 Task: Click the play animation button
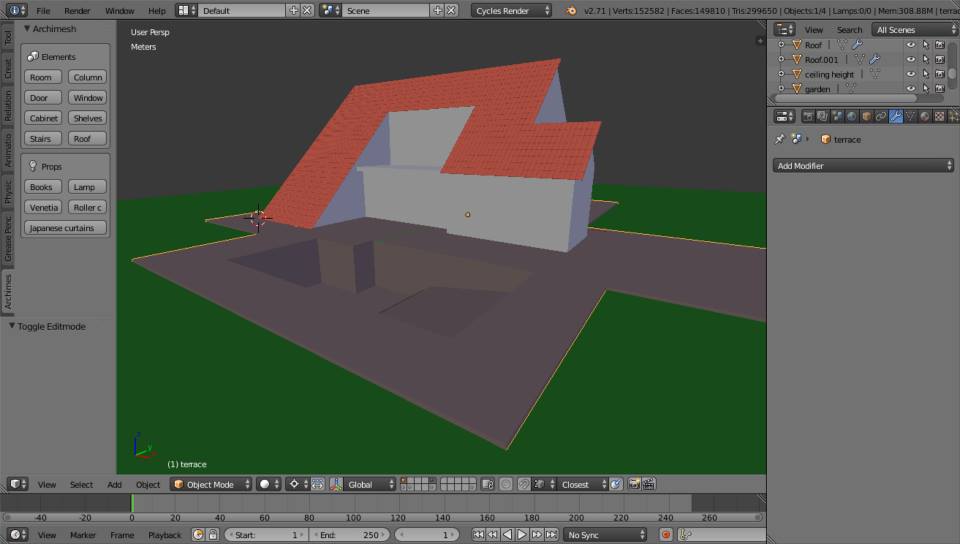[522, 535]
